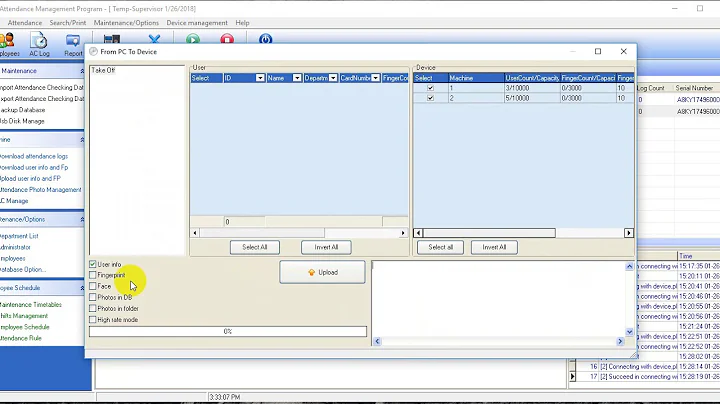
Task: Uncheck machine 2 device checkbox
Action: (x=430, y=98)
